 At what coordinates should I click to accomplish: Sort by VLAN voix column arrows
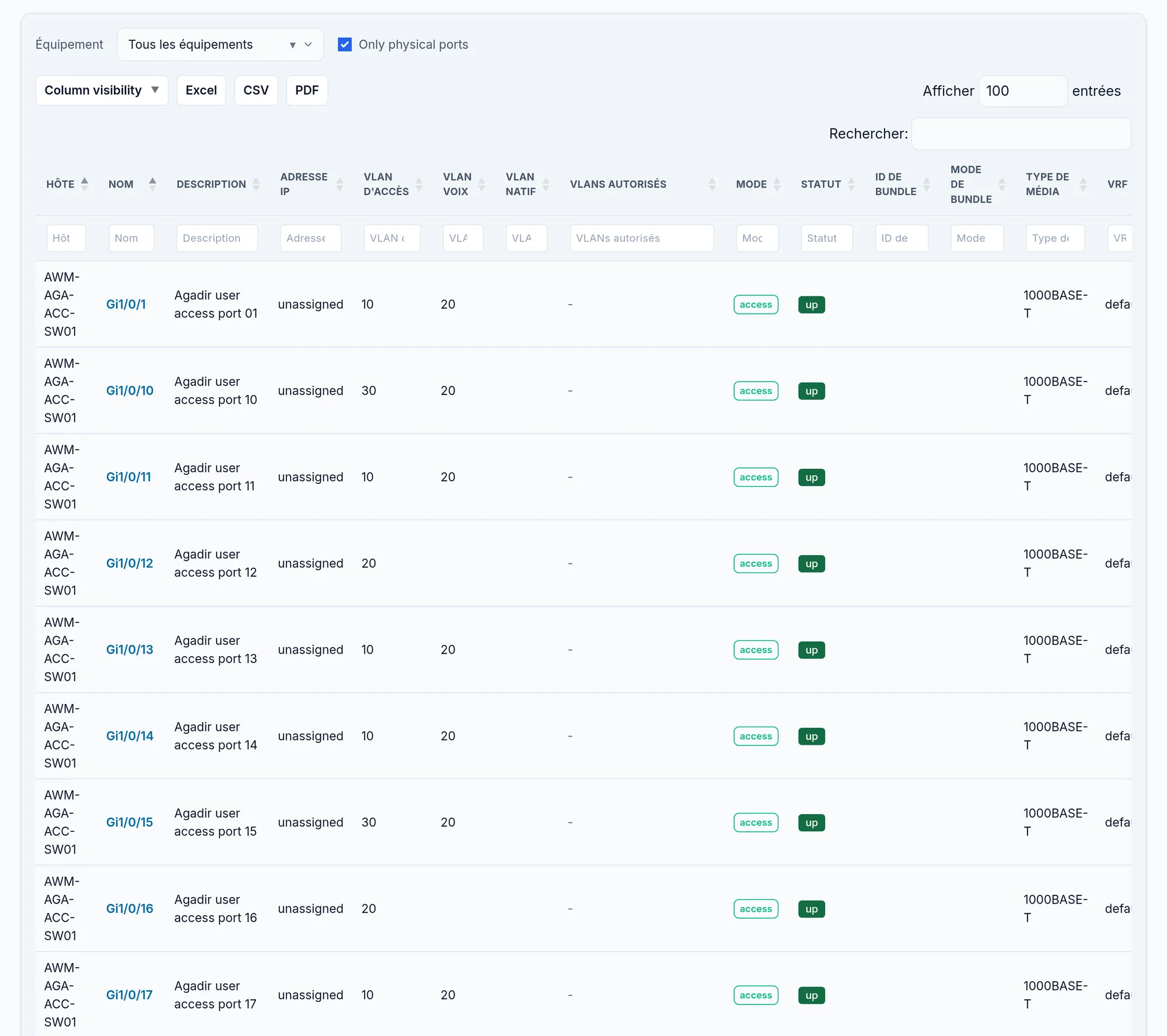click(482, 184)
